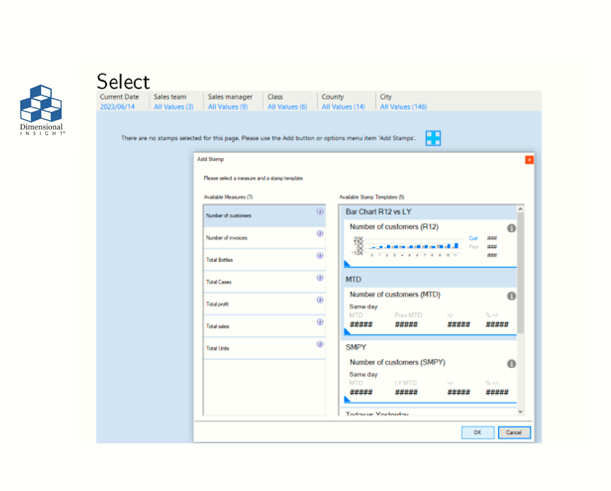Click info icon beside Total Bottles
611x491 pixels.
point(320,256)
